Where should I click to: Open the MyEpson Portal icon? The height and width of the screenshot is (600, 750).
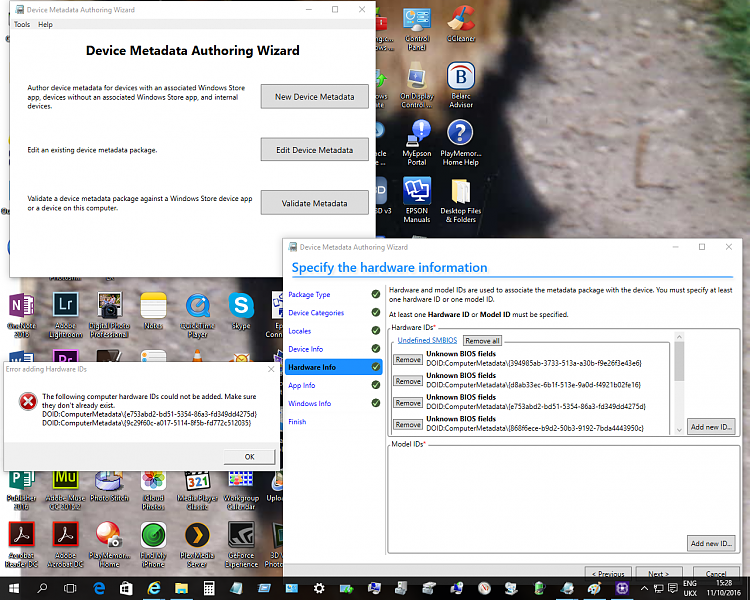click(x=417, y=143)
